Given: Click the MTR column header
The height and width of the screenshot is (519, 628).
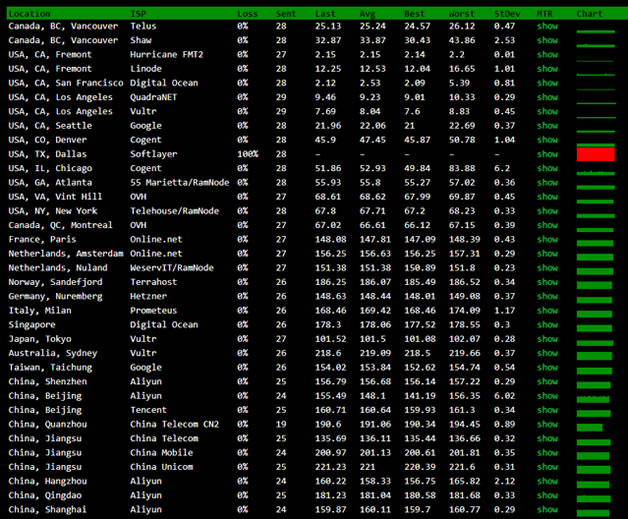Looking at the screenshot, I should (544, 14).
